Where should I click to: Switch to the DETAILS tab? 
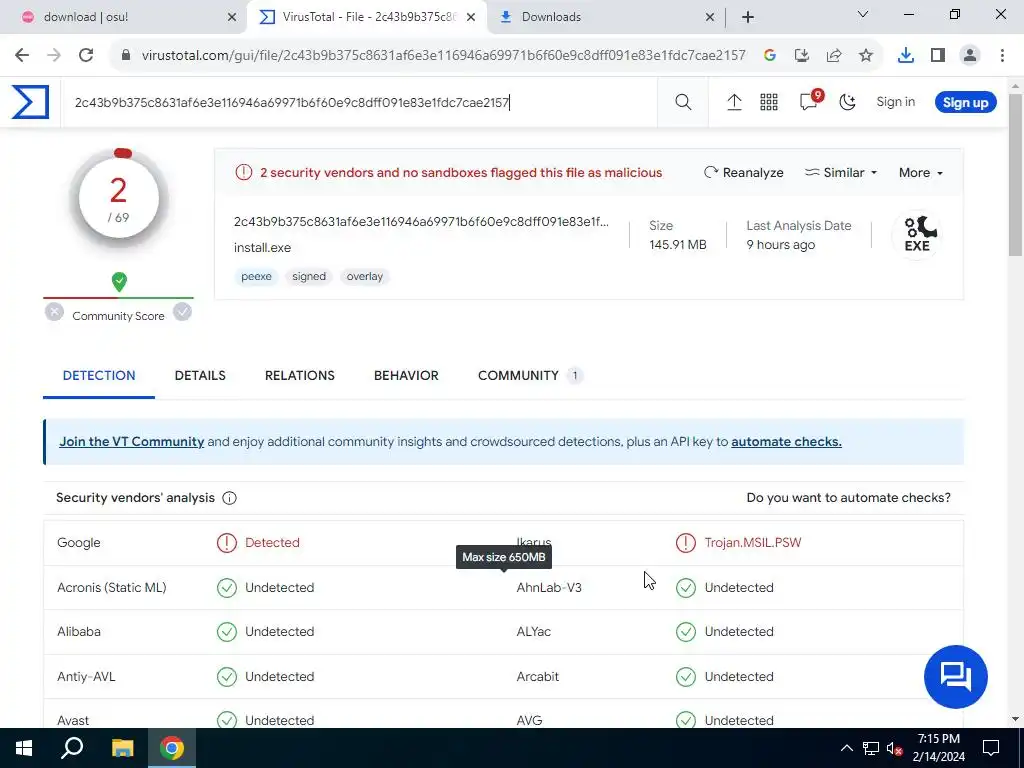pos(200,376)
